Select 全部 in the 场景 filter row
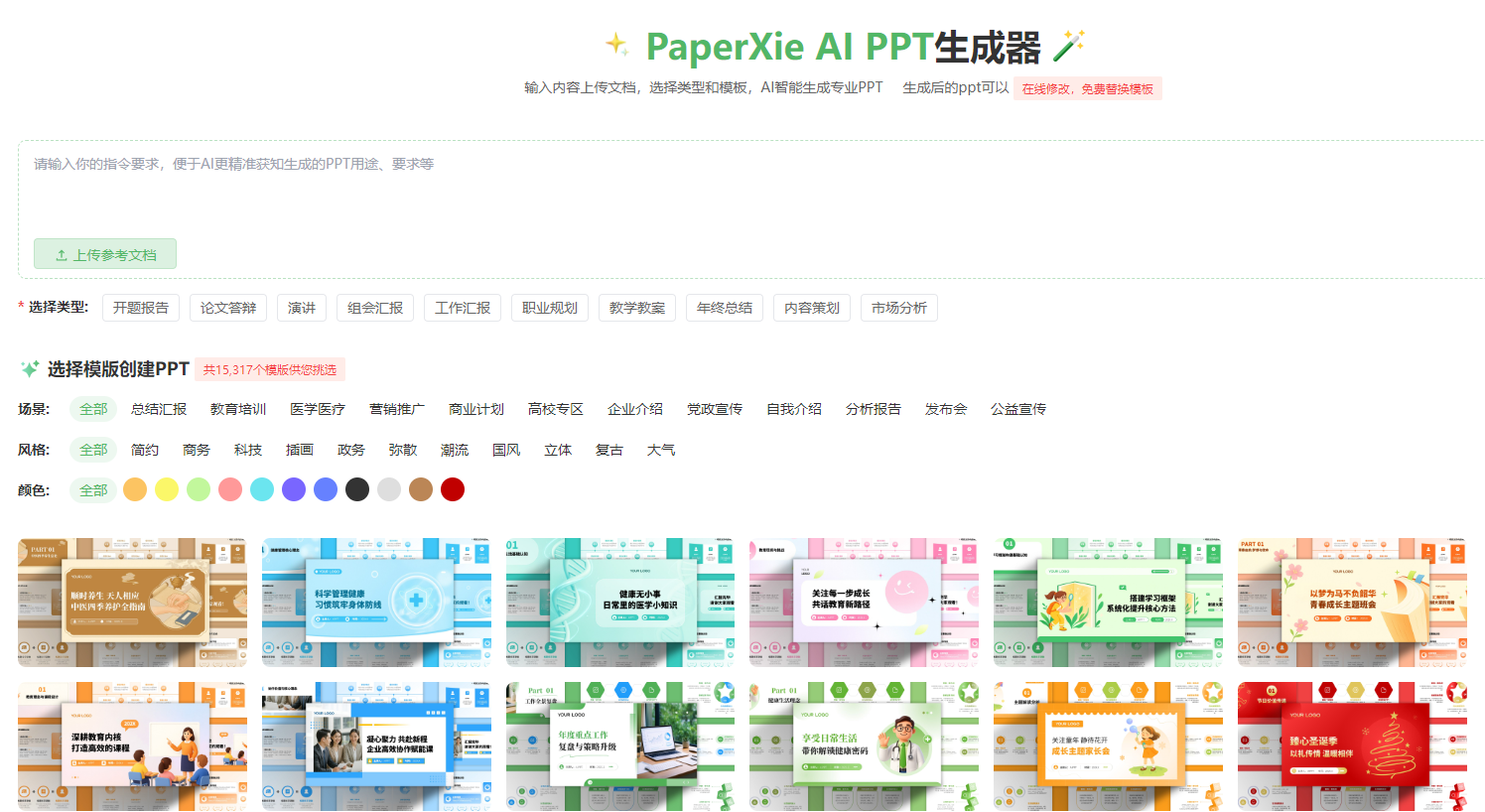1485x812 pixels. tap(93, 409)
